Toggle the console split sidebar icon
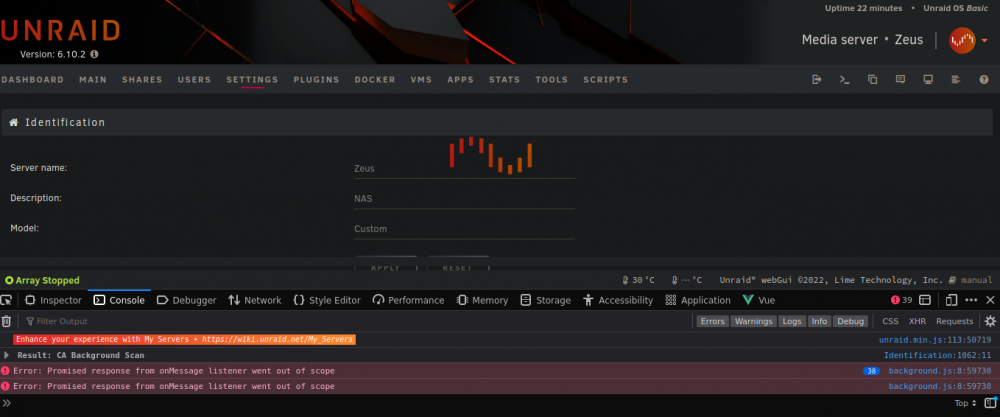Viewport: 1000px width, 417px height. click(x=990, y=402)
